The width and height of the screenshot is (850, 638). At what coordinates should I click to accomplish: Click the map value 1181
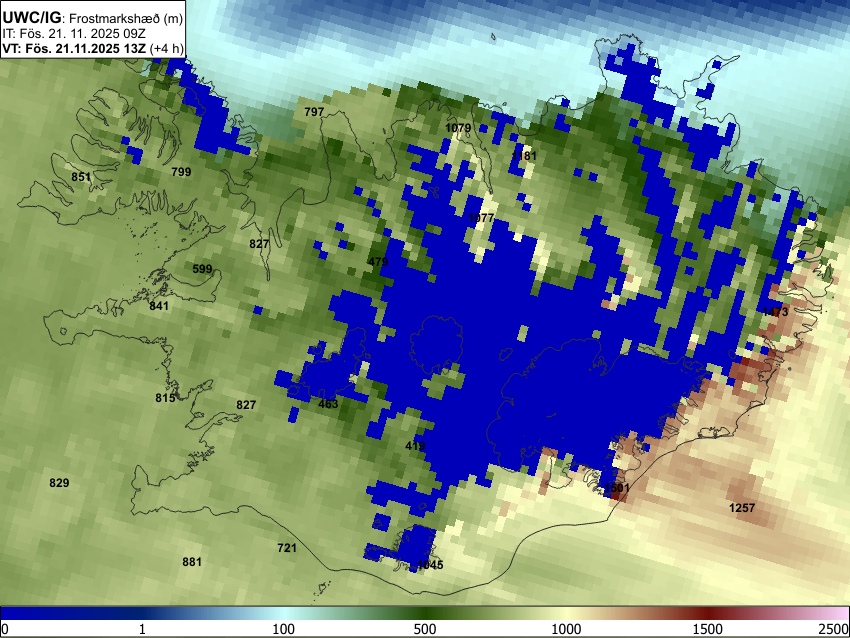coord(524,156)
